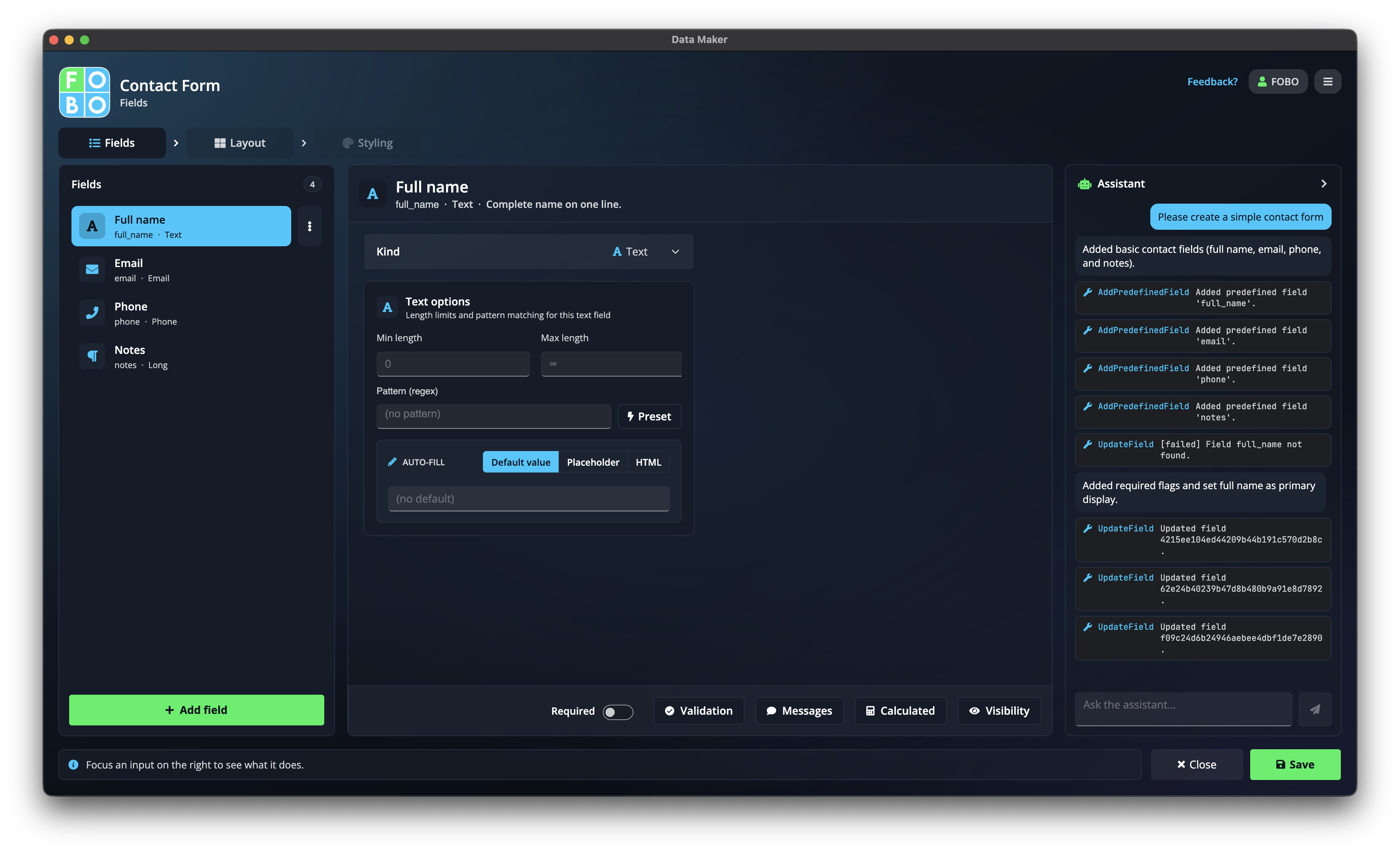Image resolution: width=1400 pixels, height=853 pixels.
Task: Switch to the Styling tab
Action: [368, 143]
